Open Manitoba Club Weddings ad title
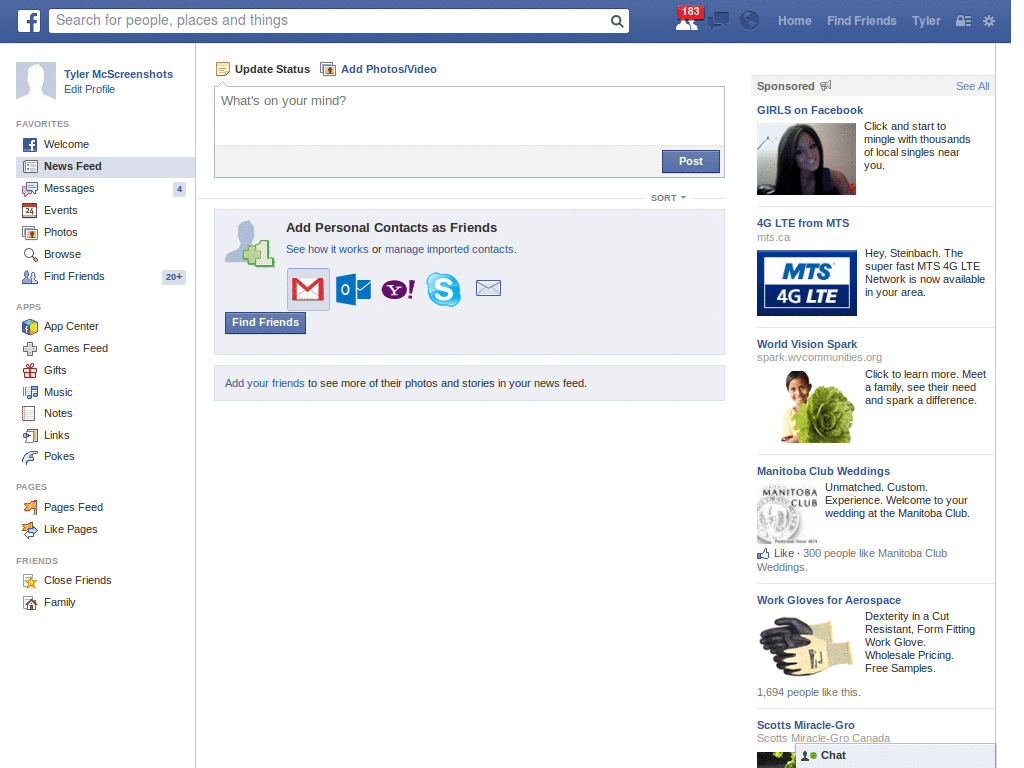 click(x=823, y=472)
